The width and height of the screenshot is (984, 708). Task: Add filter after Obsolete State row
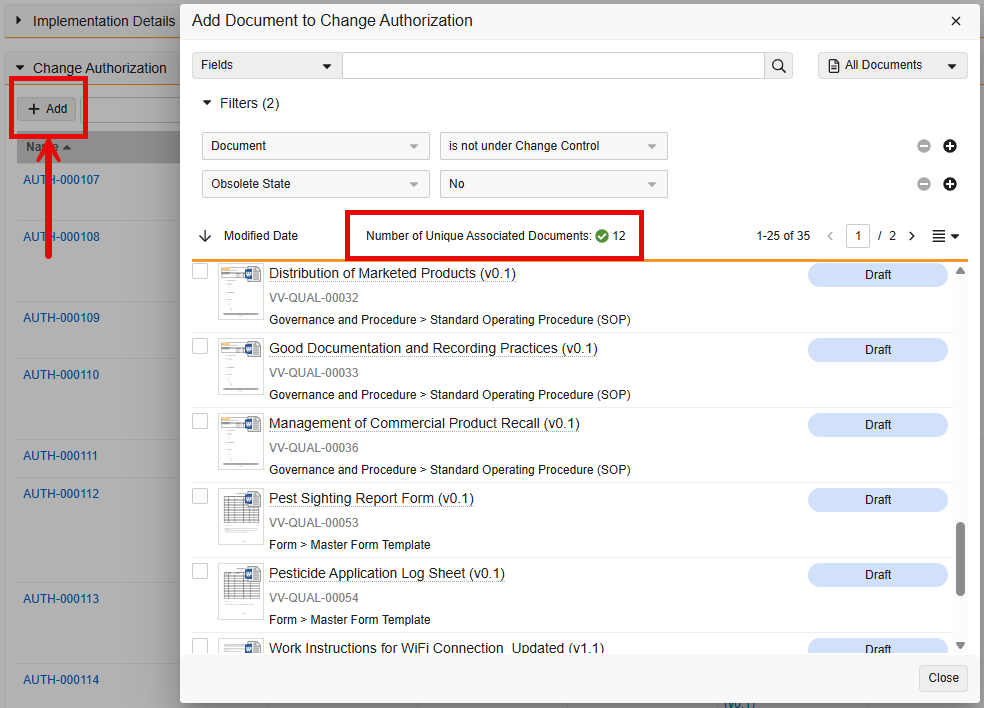pyautogui.click(x=950, y=184)
